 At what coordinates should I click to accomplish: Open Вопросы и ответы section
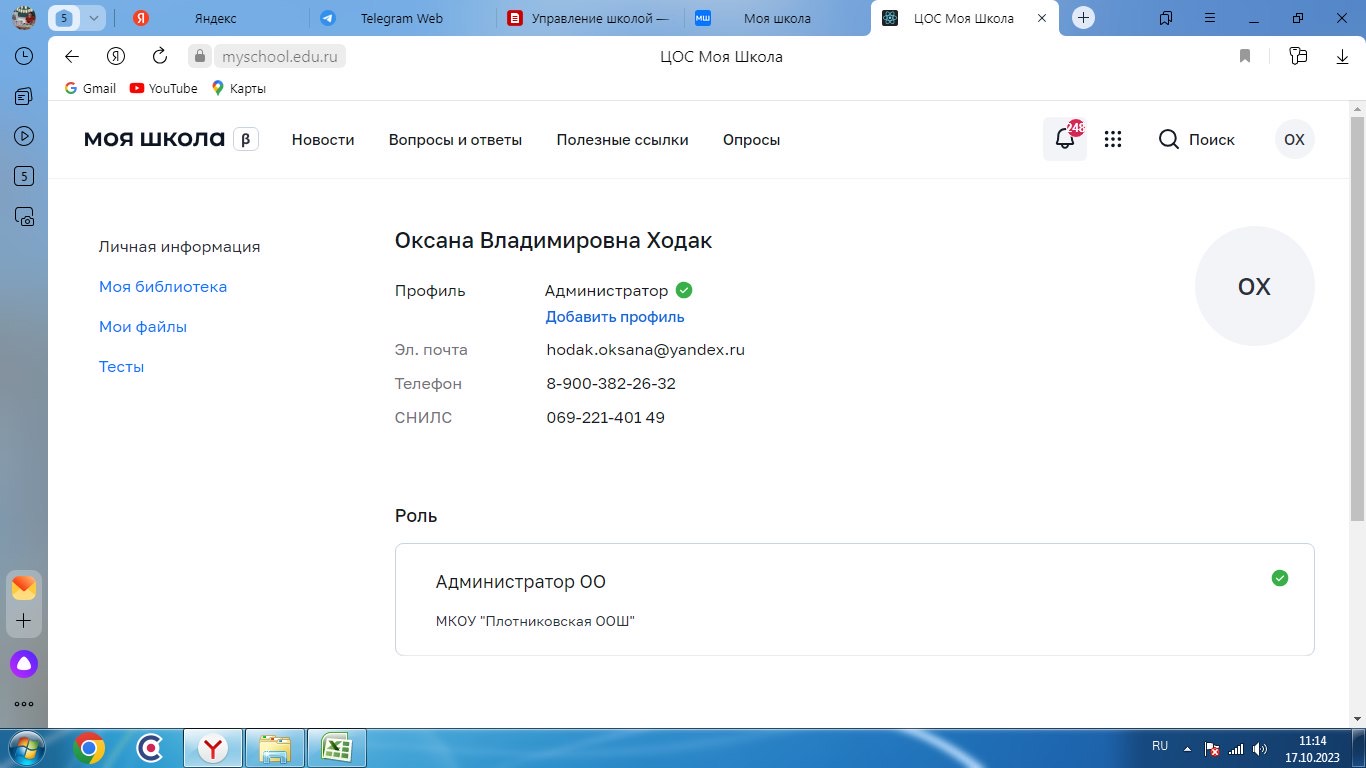(455, 140)
